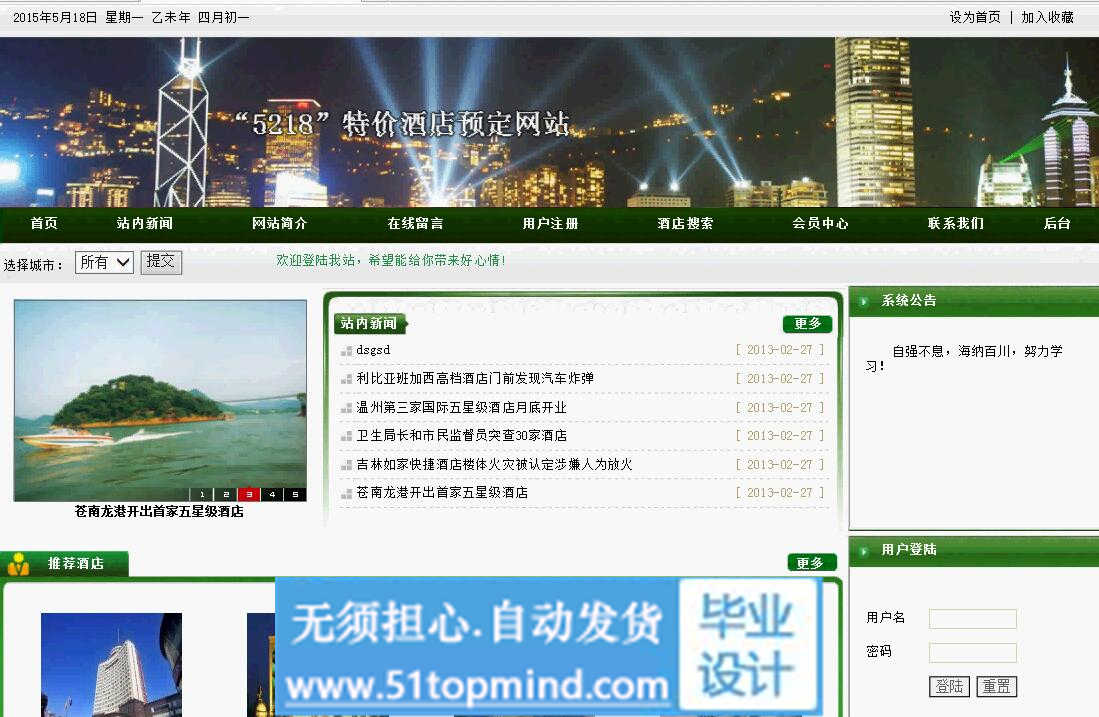Switch to slide 4 in slideshow
This screenshot has width=1099, height=717.
(272, 494)
